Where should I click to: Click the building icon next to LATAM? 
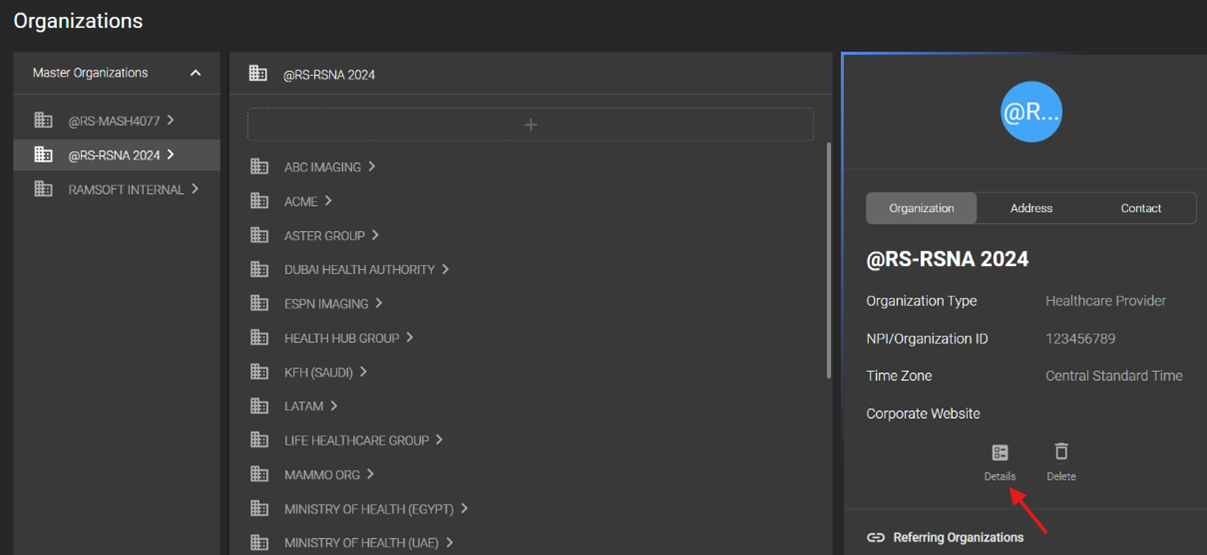[x=260, y=406]
